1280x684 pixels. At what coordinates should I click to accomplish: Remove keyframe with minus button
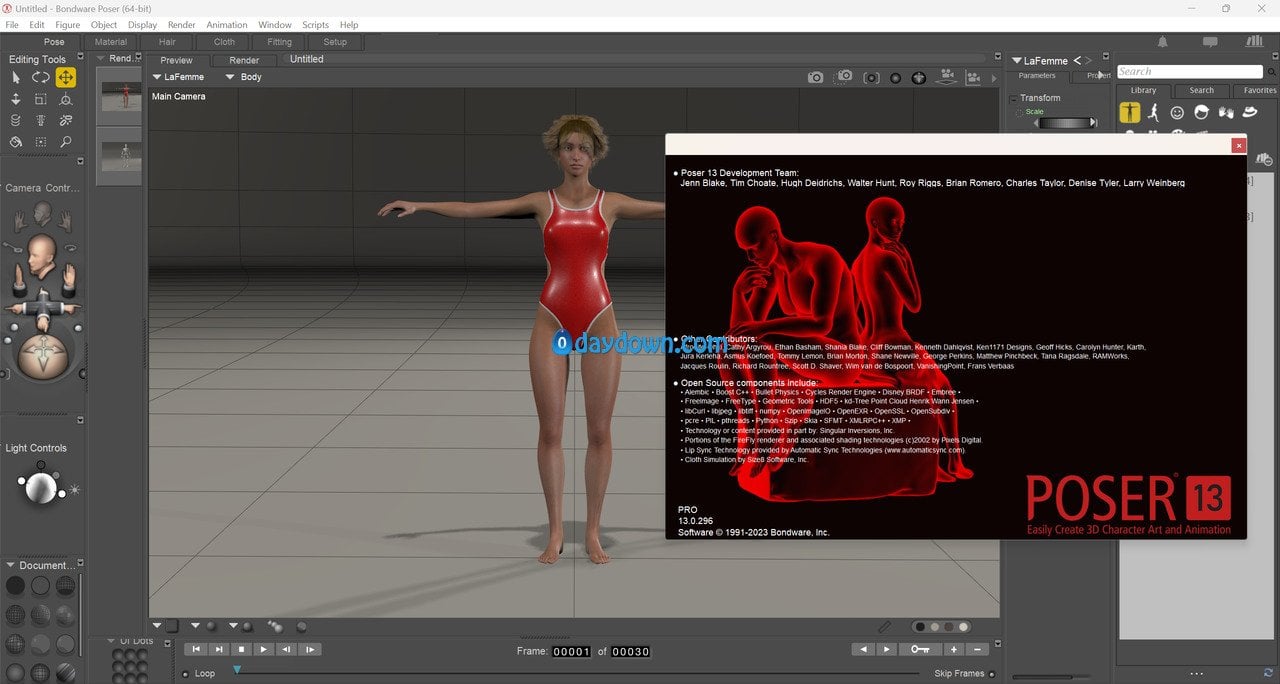point(977,649)
